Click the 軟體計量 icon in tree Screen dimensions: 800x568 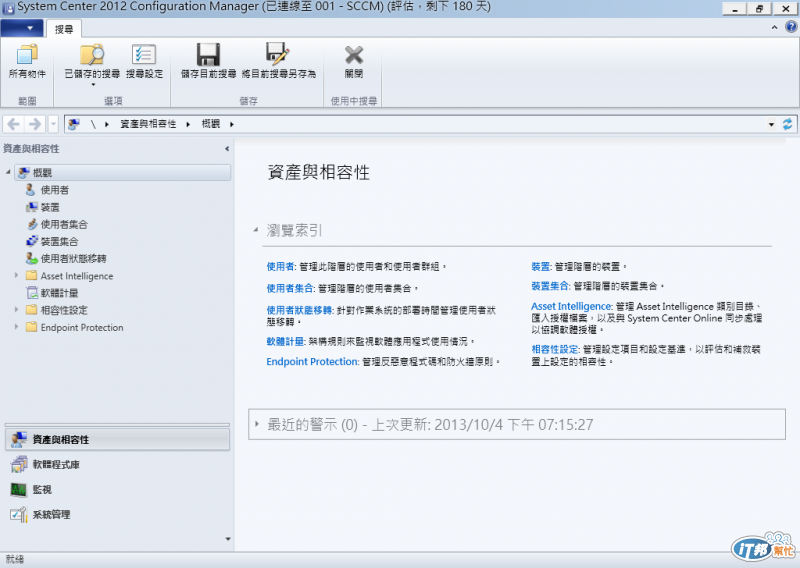click(x=32, y=293)
